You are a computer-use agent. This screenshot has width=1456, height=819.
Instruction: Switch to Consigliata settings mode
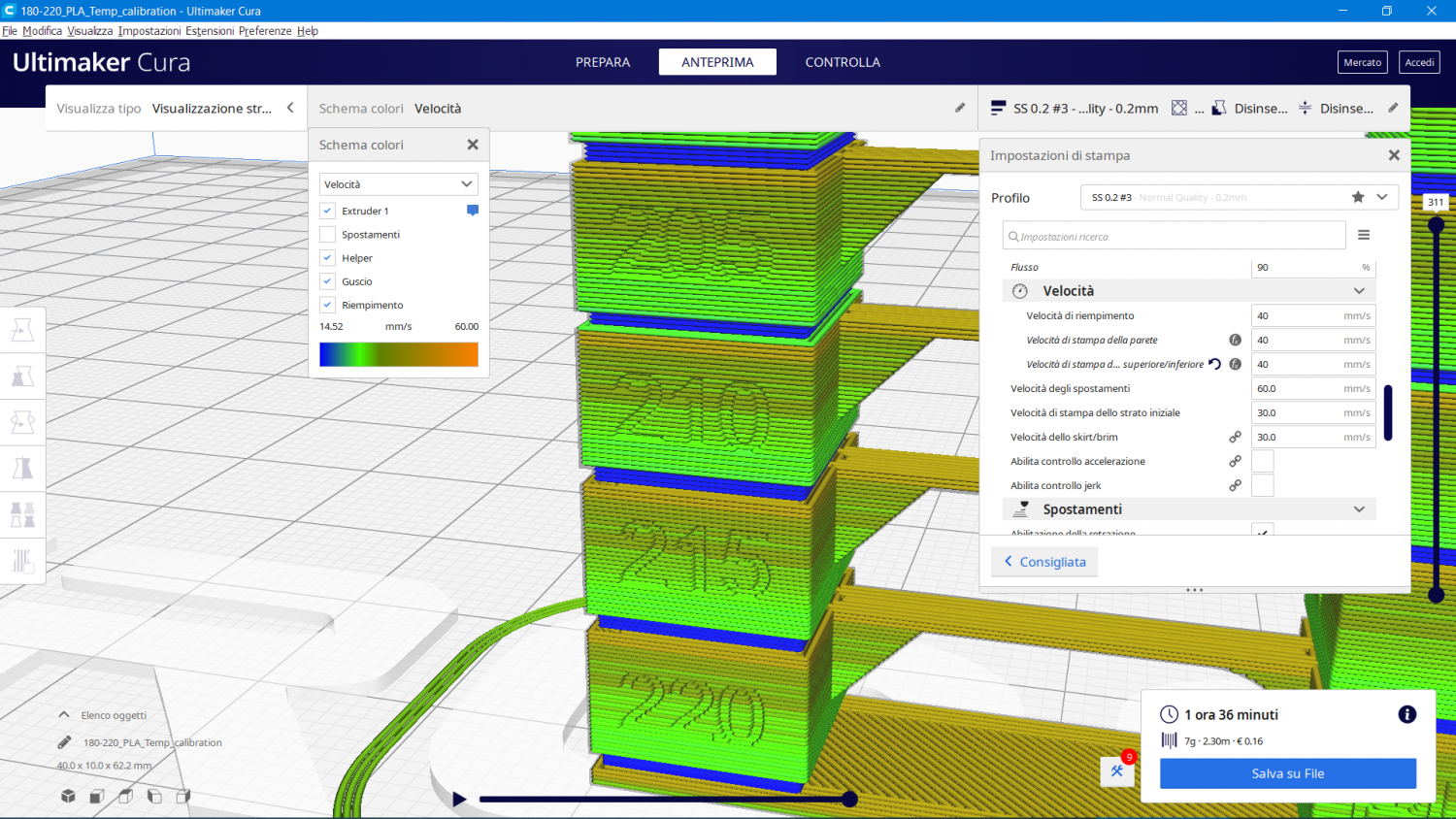(x=1044, y=562)
